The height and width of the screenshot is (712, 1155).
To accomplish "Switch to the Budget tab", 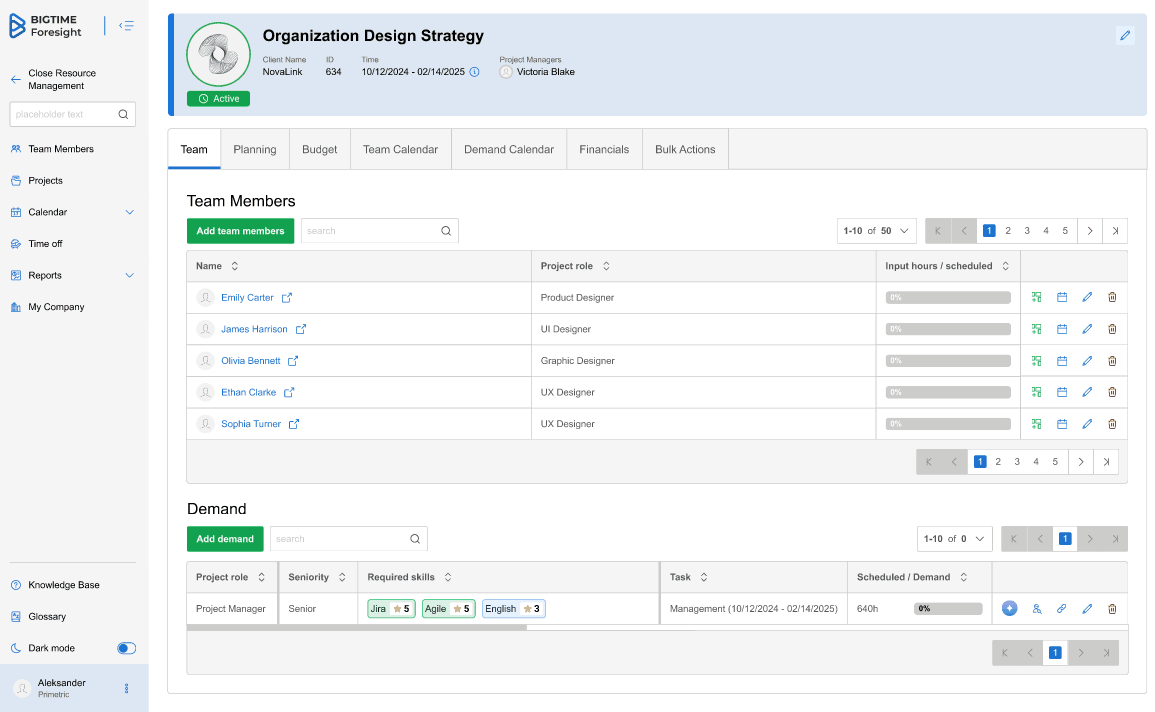I will point(319,149).
